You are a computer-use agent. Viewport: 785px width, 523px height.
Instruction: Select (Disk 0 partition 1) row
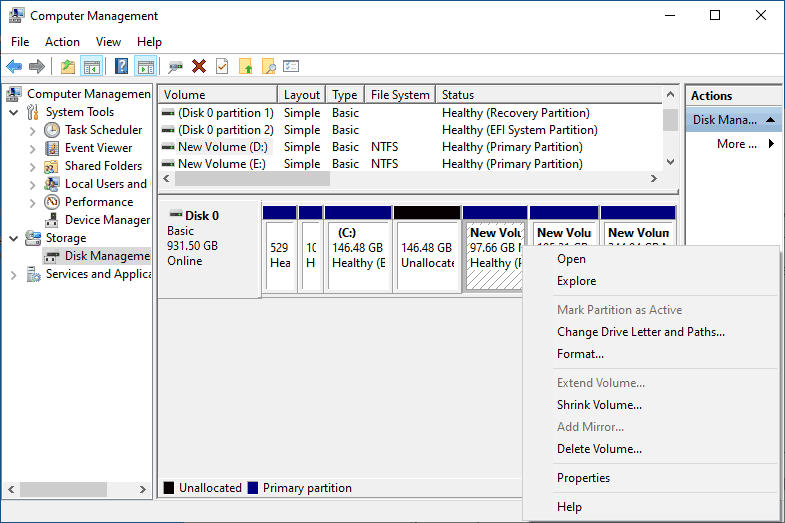click(411, 113)
